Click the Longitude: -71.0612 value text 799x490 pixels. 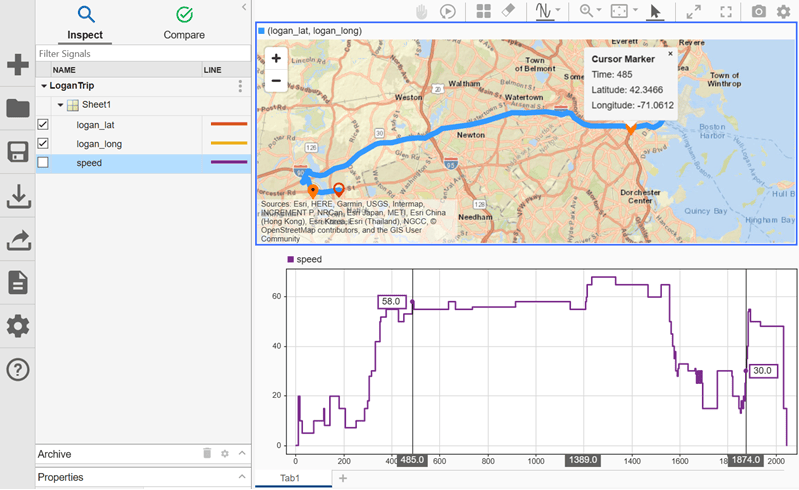tap(632, 105)
